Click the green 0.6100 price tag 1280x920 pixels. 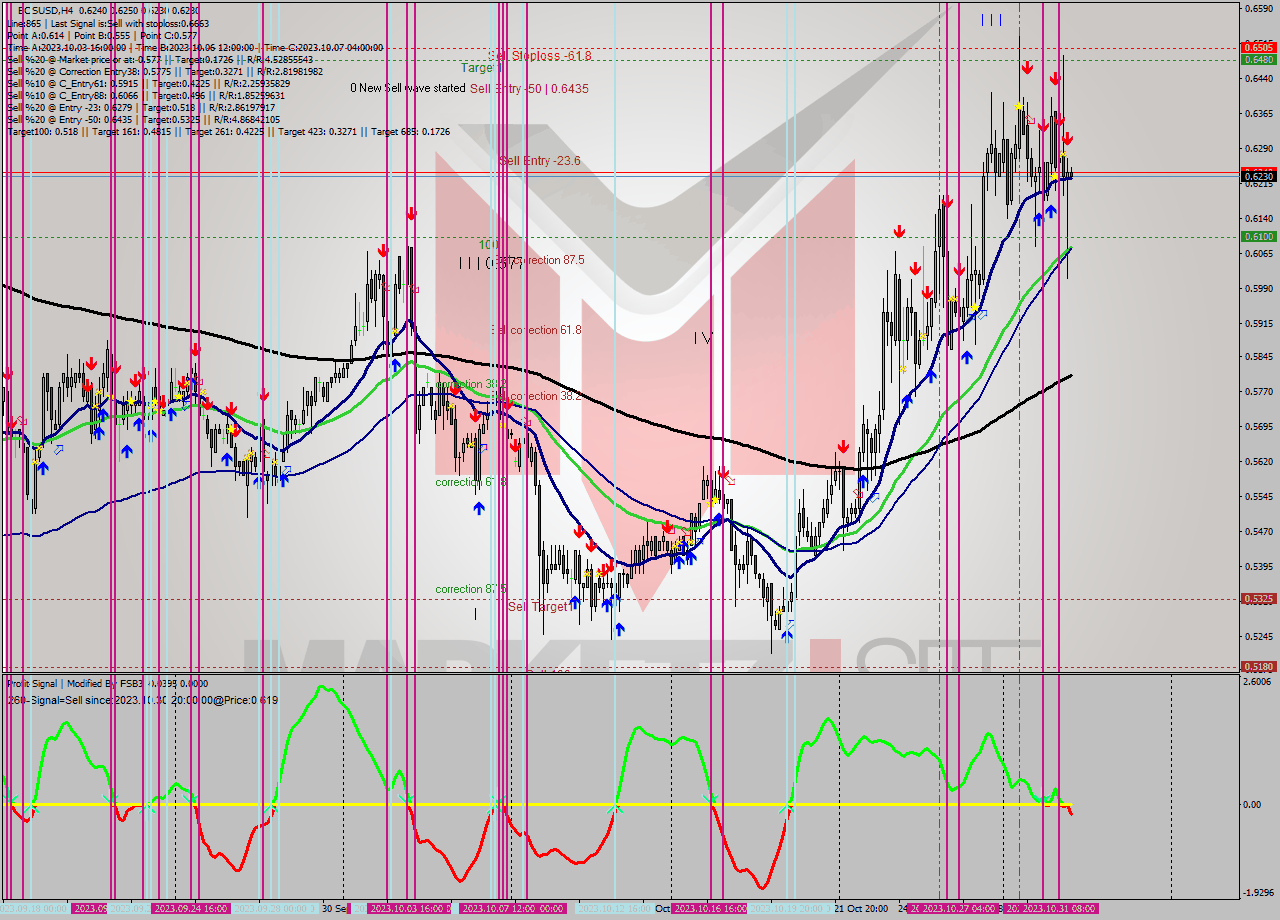[x=1257, y=237]
